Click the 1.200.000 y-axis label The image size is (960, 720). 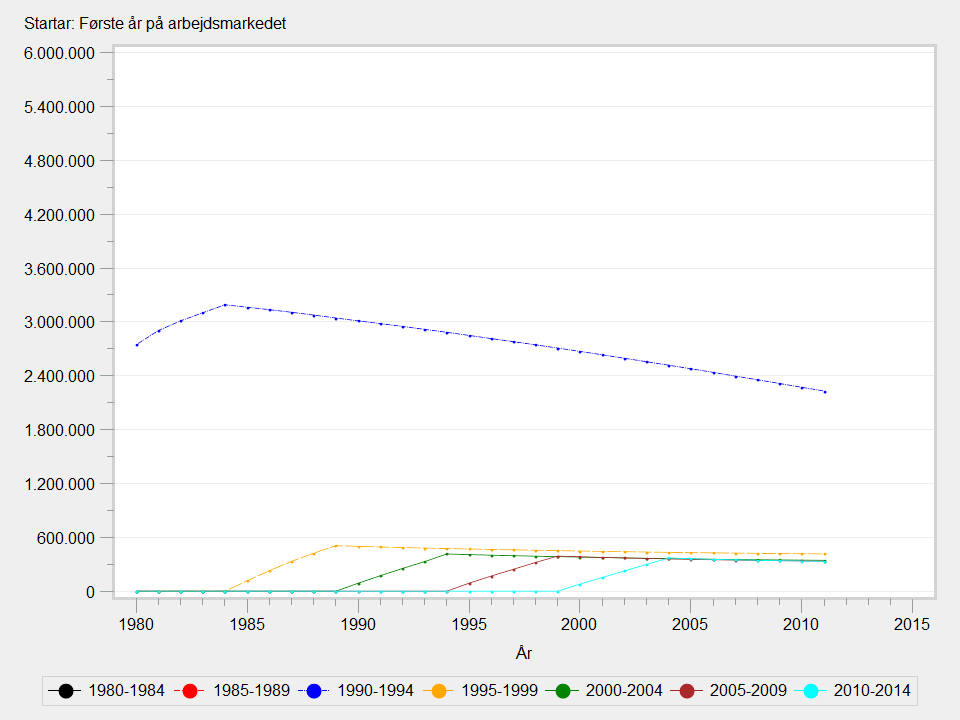[59, 484]
